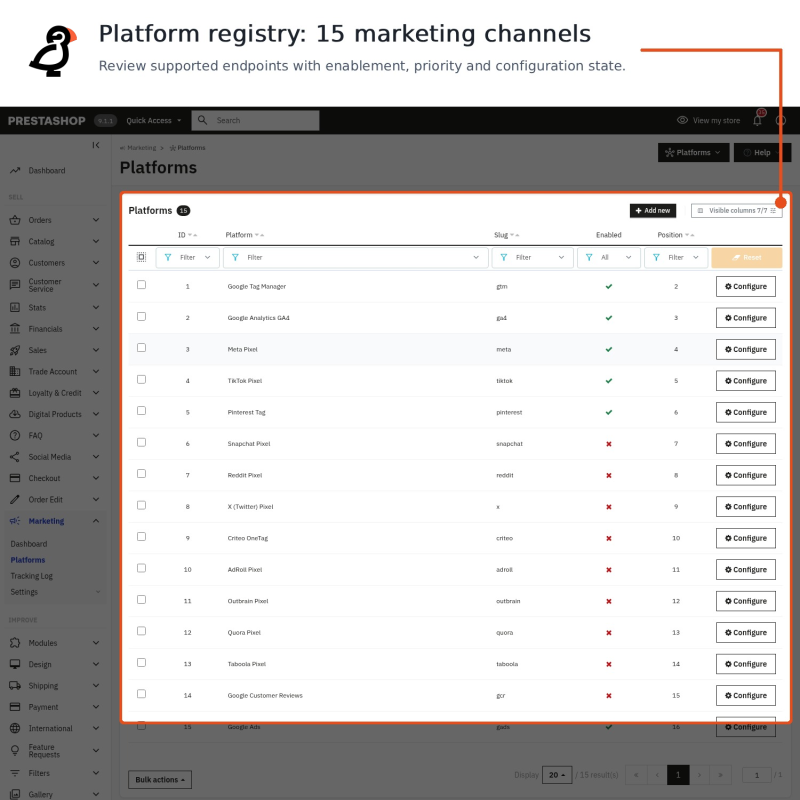Screen dimensions: 800x800
Task: Click the Shipping truck icon
Action: click(15, 686)
